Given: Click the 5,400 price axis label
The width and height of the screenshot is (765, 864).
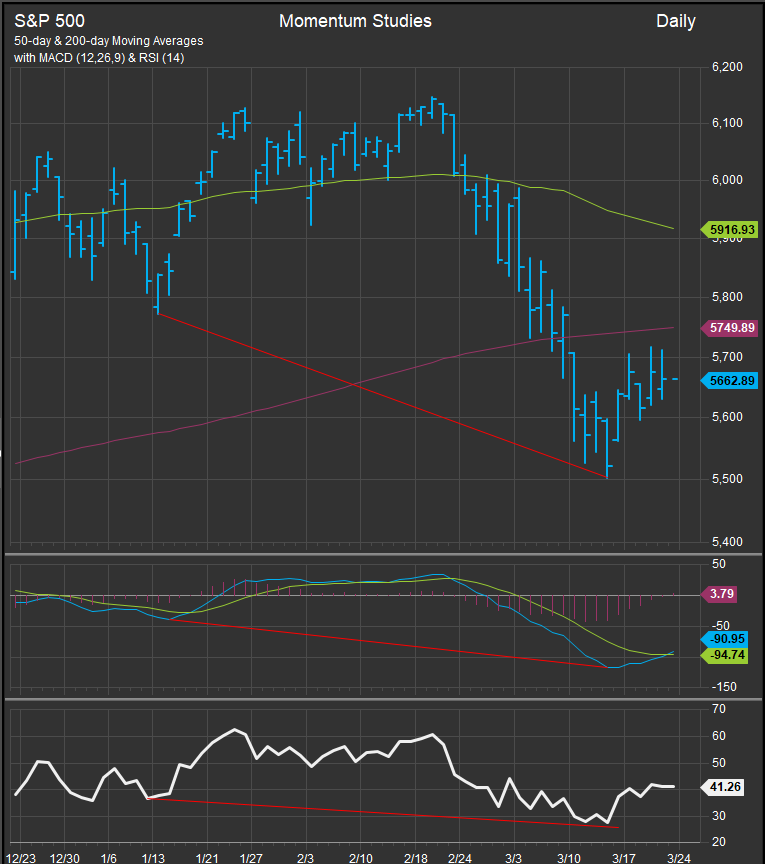Looking at the screenshot, I should [728, 542].
